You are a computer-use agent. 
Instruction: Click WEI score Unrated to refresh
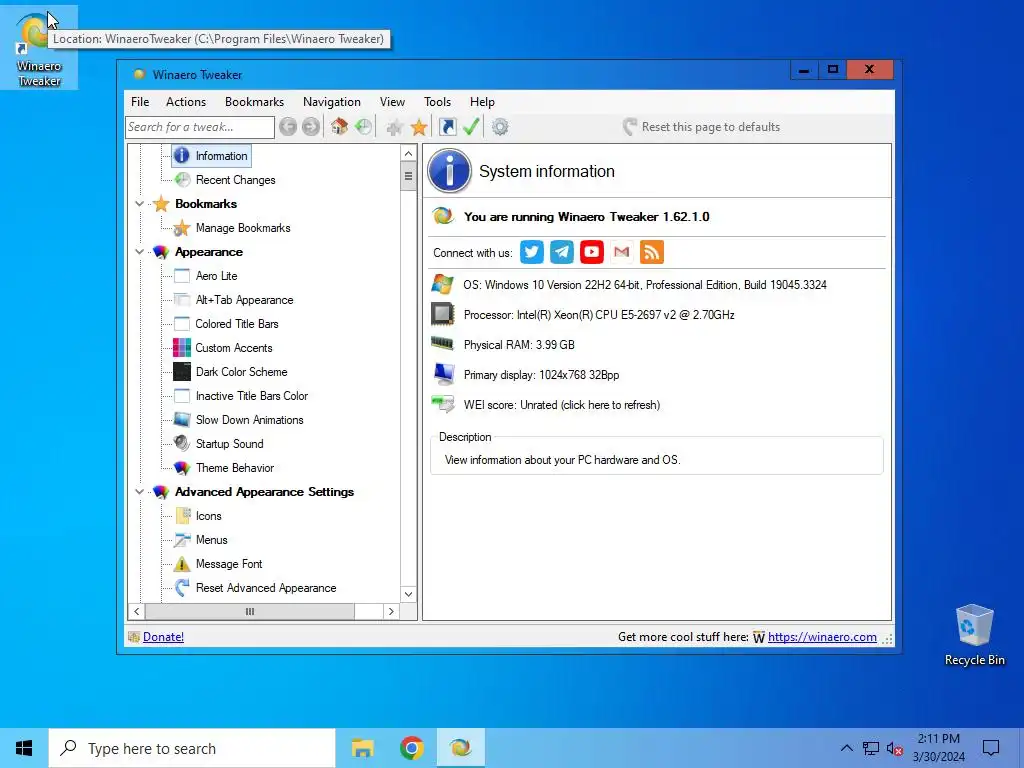click(562, 405)
